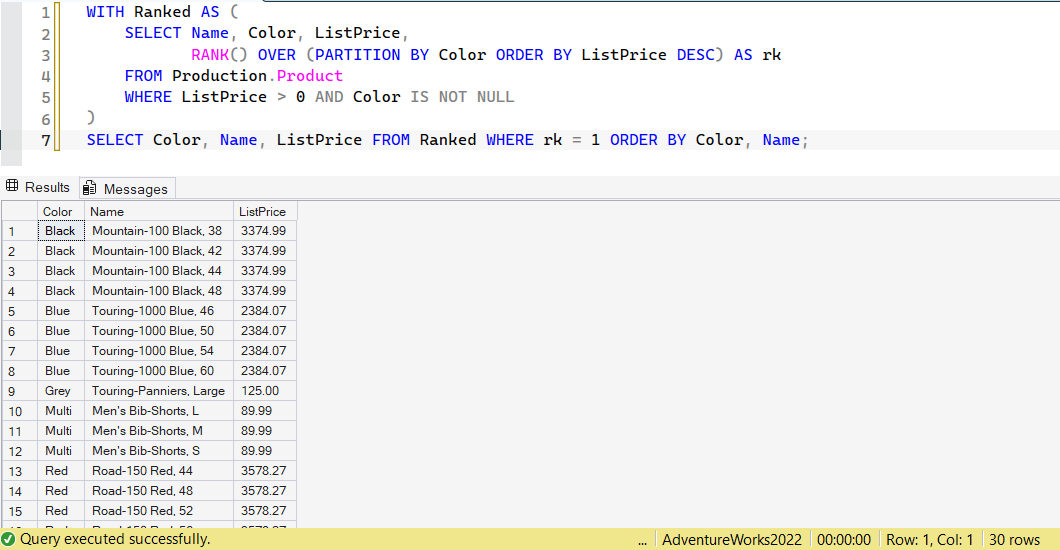The height and width of the screenshot is (550, 1060).
Task: Select cell 'Men's Bib-Shorts, S'
Action: pyautogui.click(x=159, y=451)
